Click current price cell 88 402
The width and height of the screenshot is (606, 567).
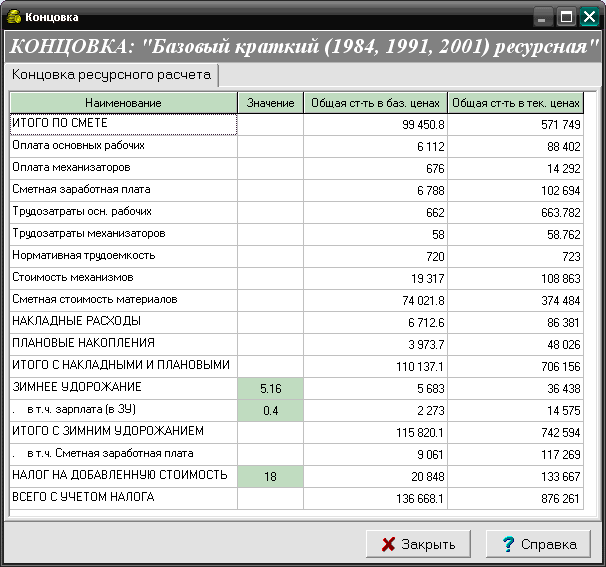[x=516, y=146]
